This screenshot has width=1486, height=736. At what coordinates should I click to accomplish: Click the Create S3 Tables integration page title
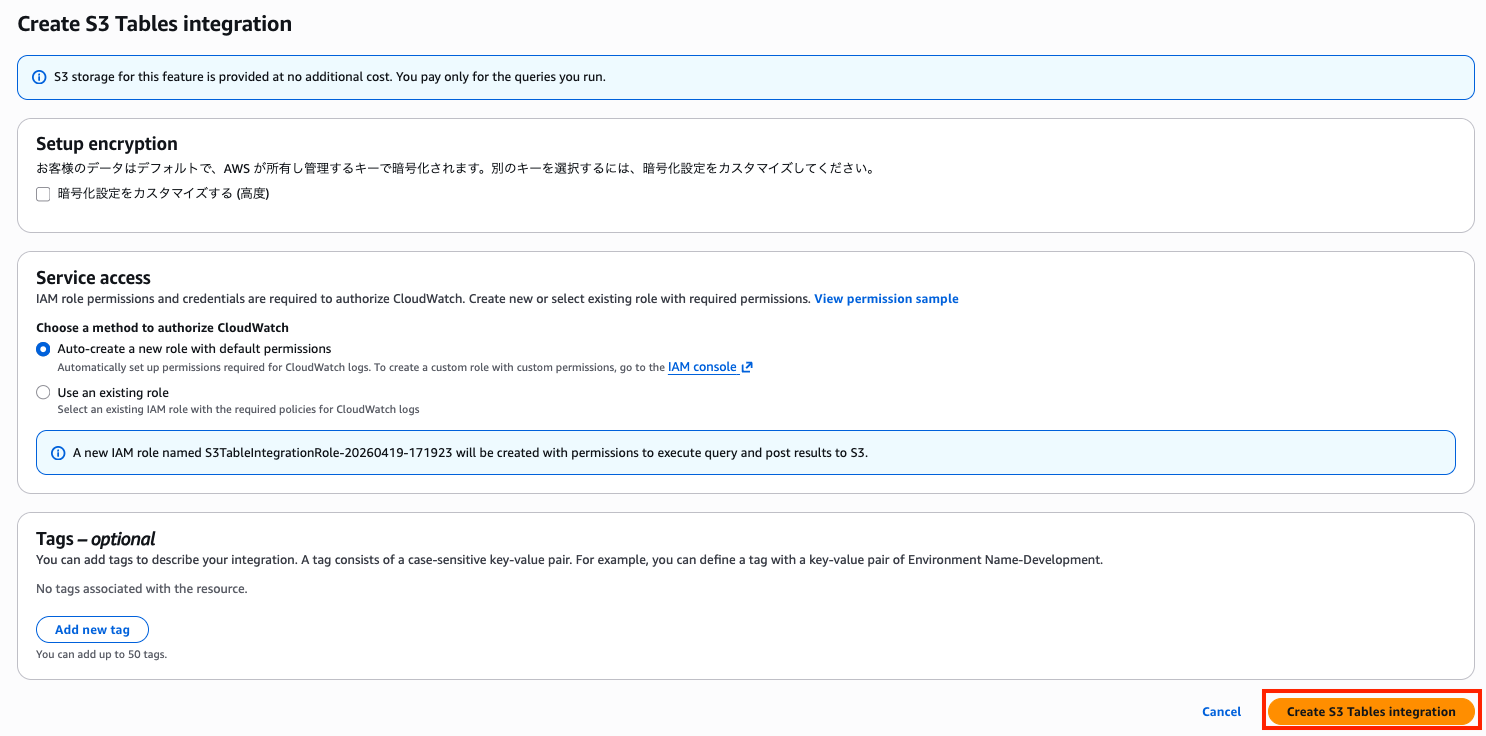point(155,24)
